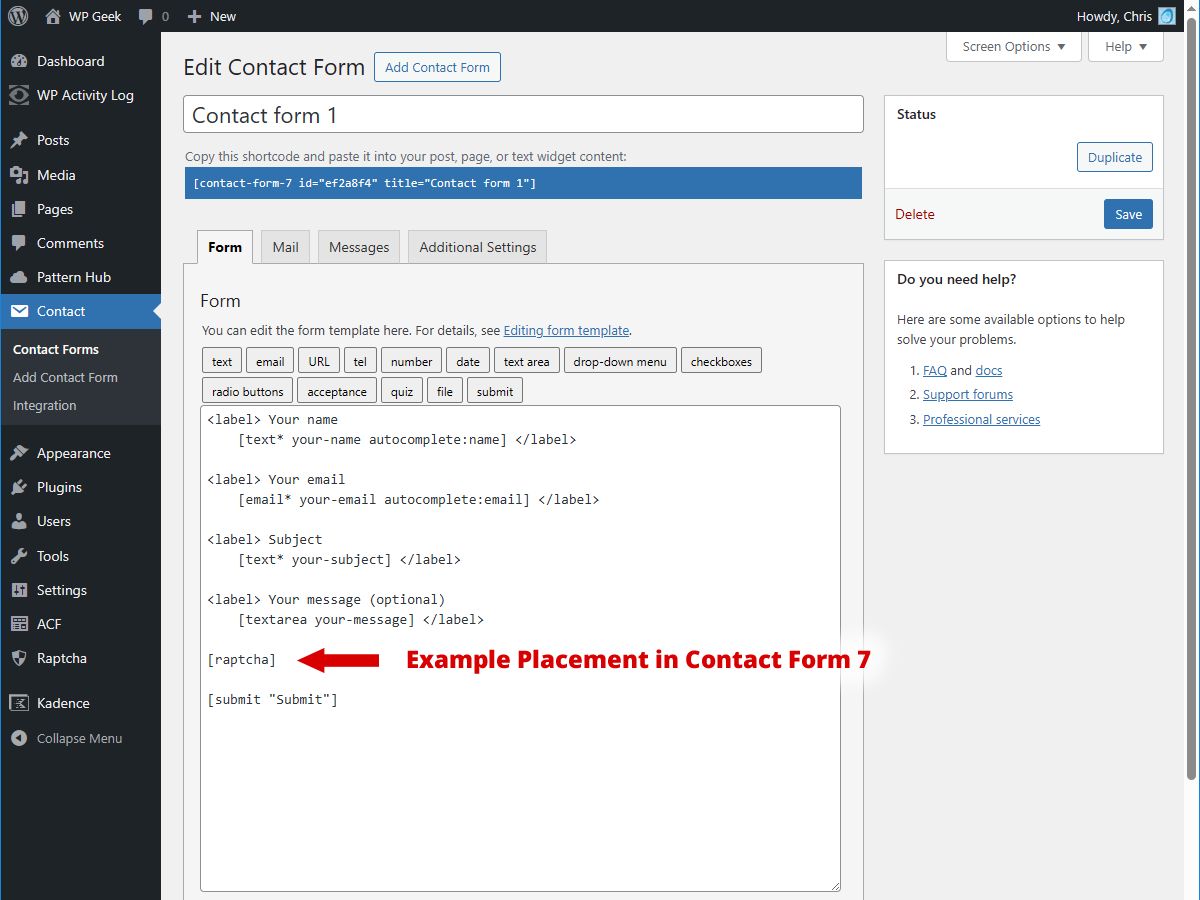Viewport: 1200px width, 900px height.
Task: Click the Dashboard gauge icon in sidebar
Action: click(19, 61)
